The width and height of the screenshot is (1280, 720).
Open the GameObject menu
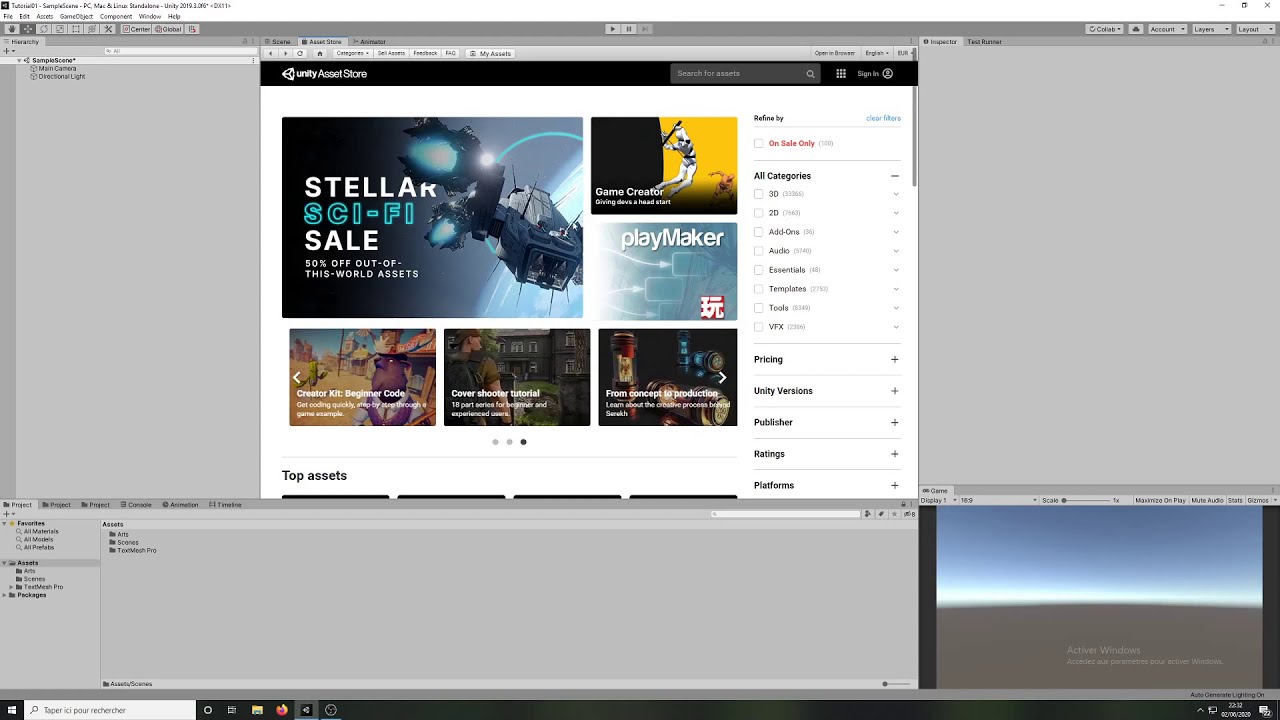pos(76,17)
